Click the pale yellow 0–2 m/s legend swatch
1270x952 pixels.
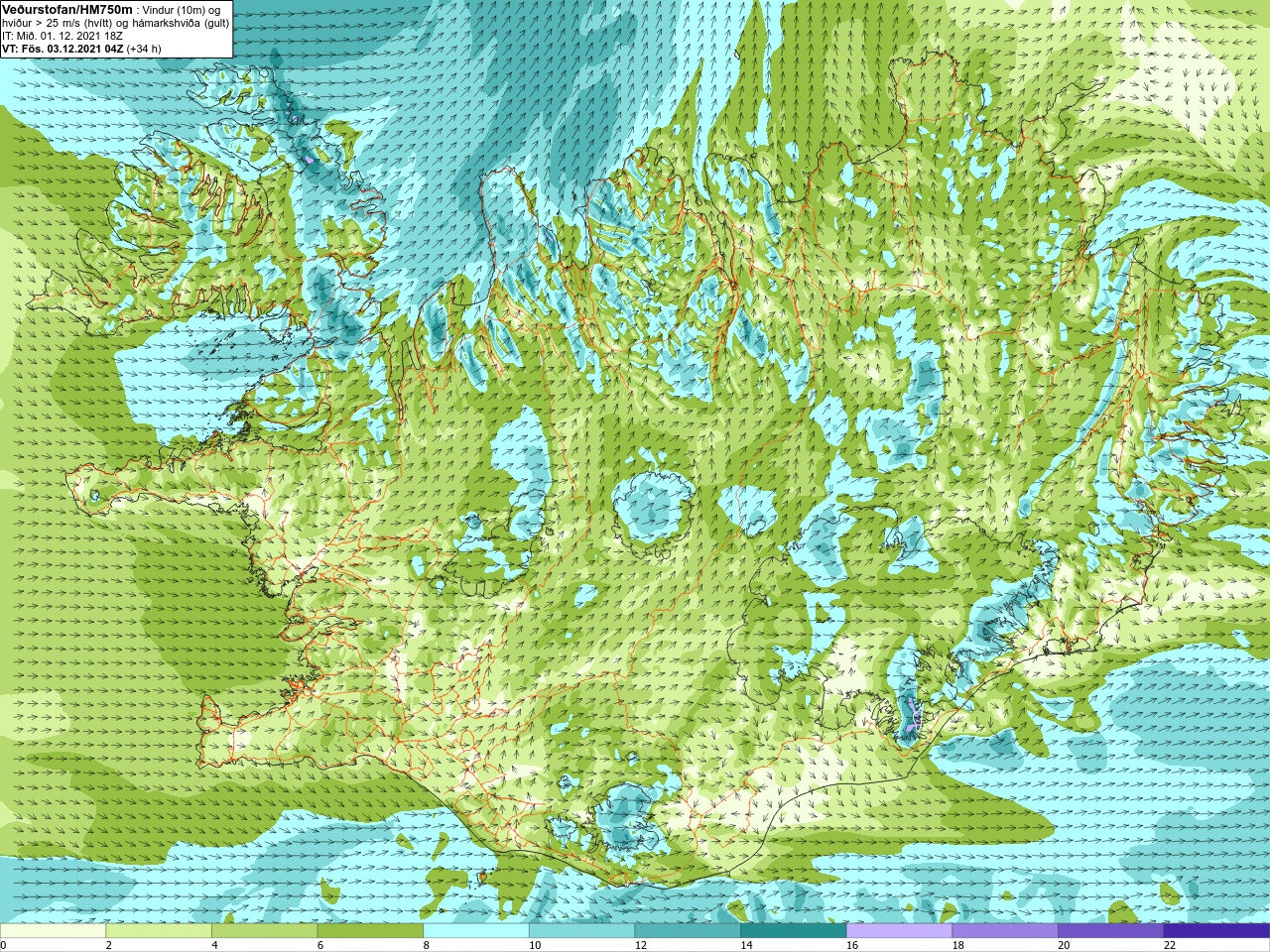tap(53, 931)
